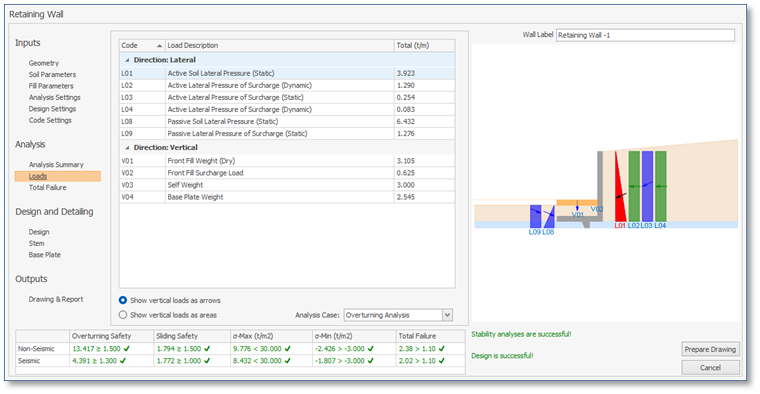Collapse the Direction: Vertical group
This screenshot has width=760, height=394.
[x=127, y=148]
